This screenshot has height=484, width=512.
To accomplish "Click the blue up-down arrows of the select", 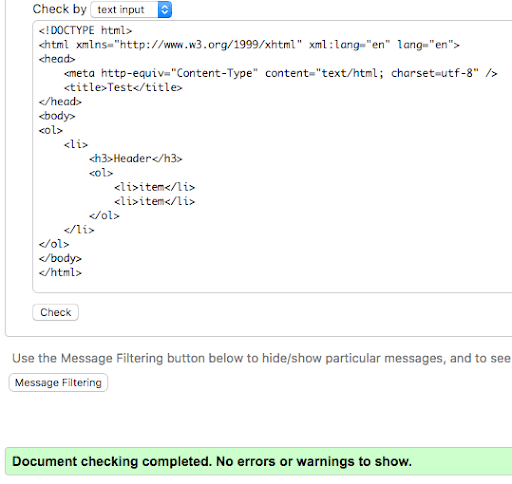I will click(x=165, y=10).
